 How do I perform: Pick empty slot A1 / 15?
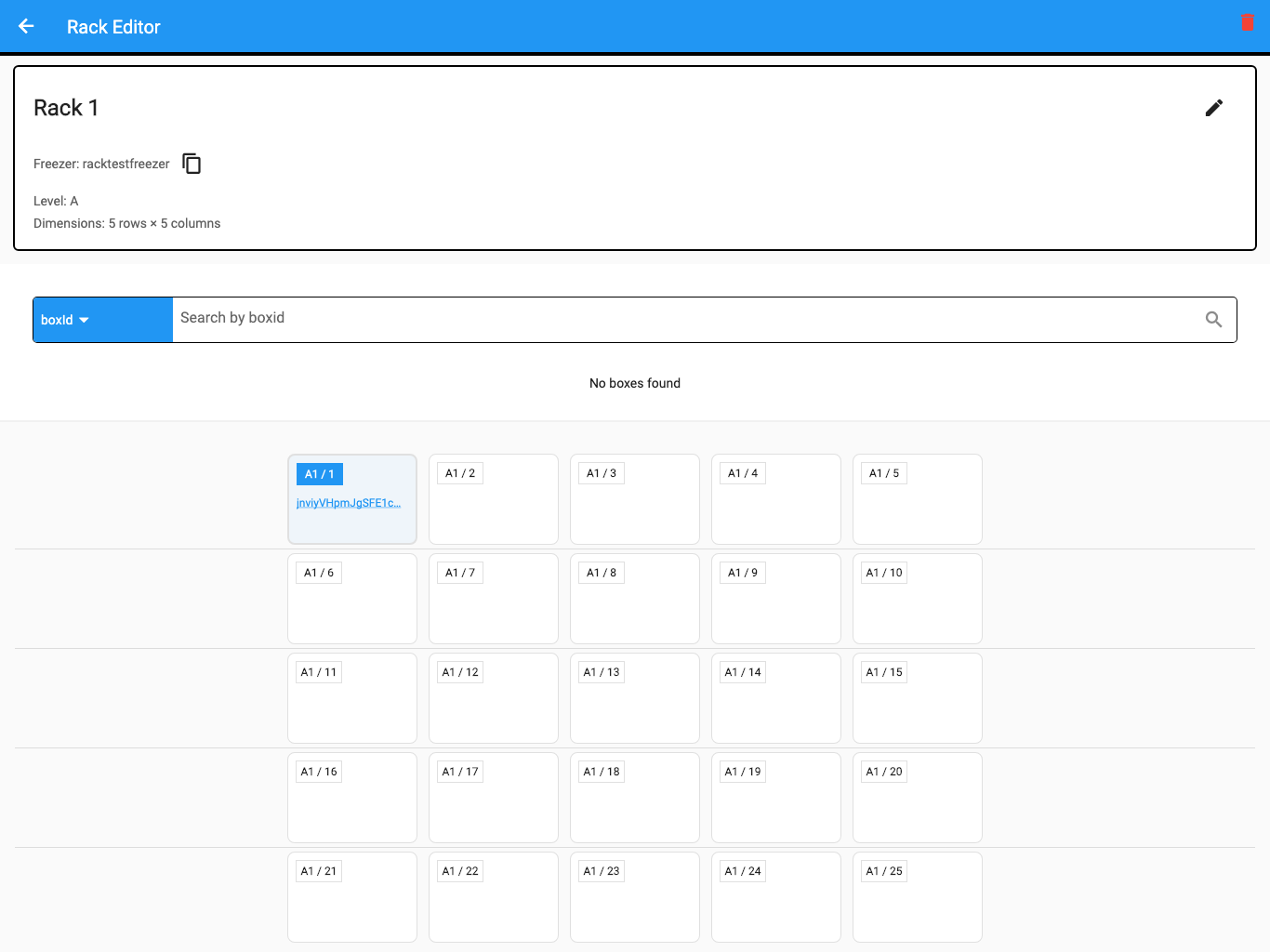pyautogui.click(x=918, y=698)
